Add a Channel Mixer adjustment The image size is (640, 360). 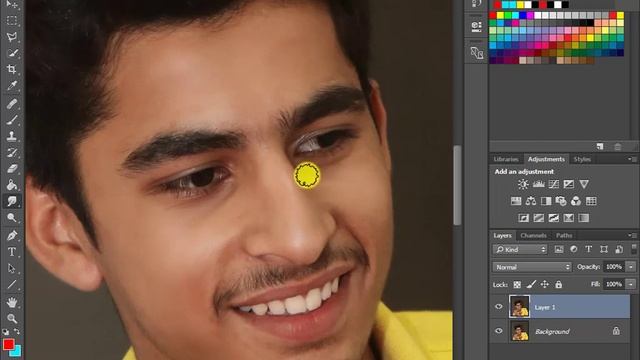576,201
